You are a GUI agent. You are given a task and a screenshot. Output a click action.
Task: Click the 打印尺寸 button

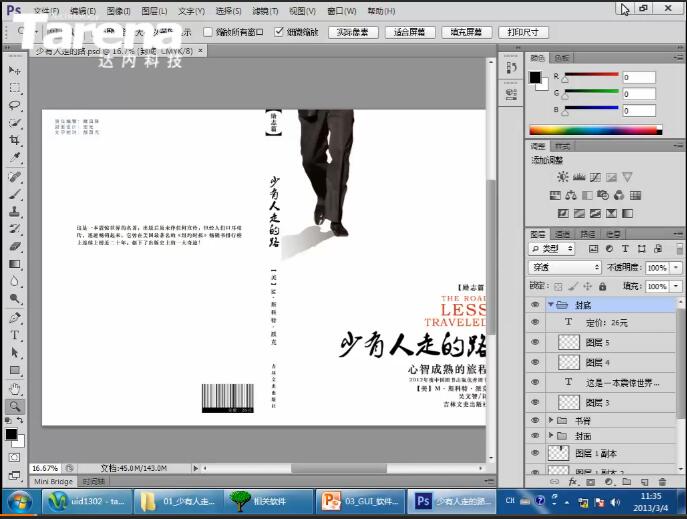tap(523, 32)
